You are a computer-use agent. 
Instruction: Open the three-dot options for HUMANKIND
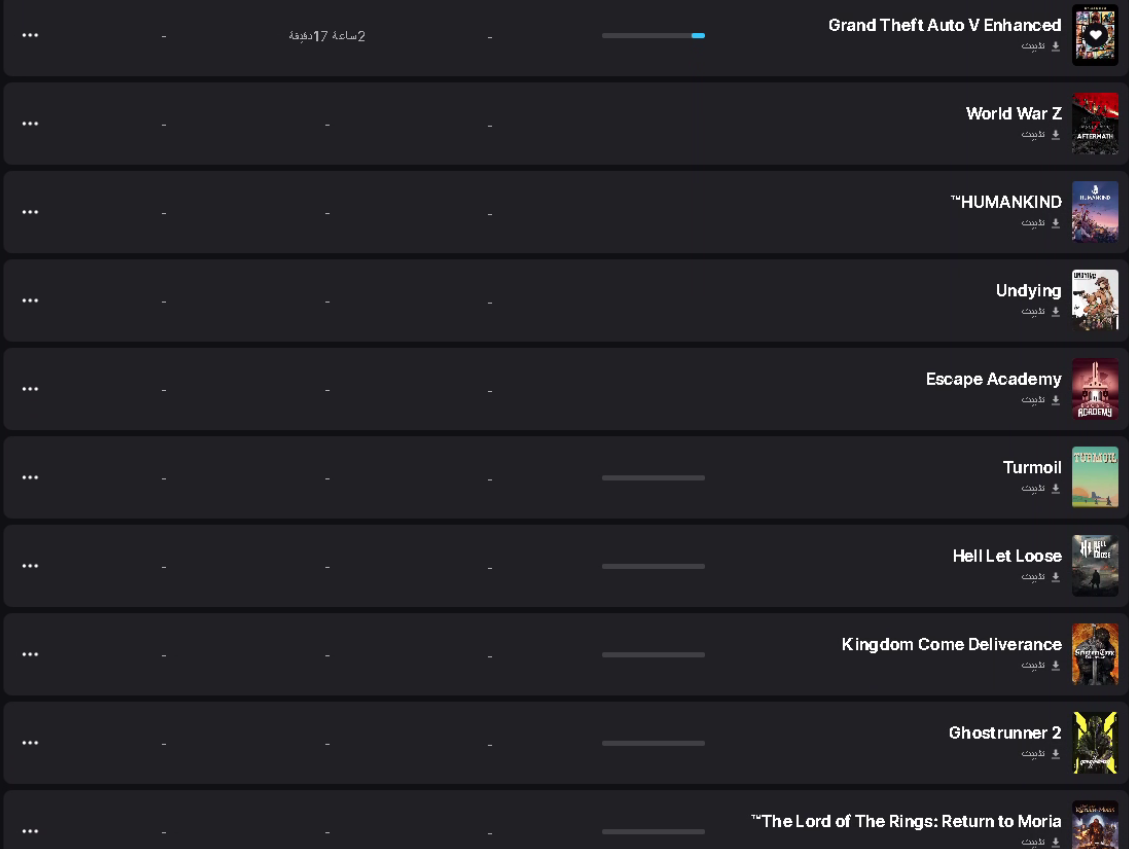pos(30,212)
